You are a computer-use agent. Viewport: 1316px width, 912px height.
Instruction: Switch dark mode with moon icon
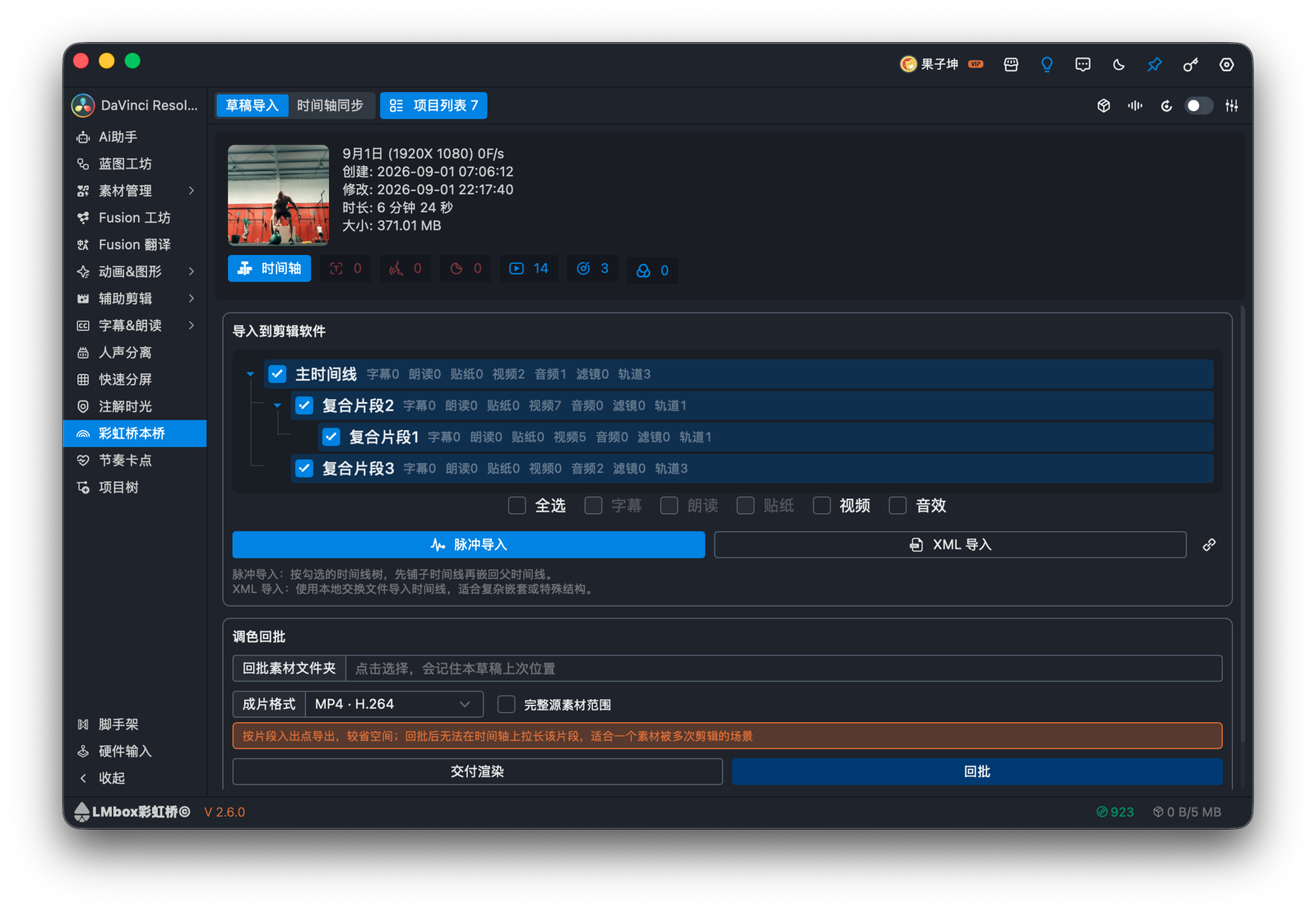coord(1119,64)
